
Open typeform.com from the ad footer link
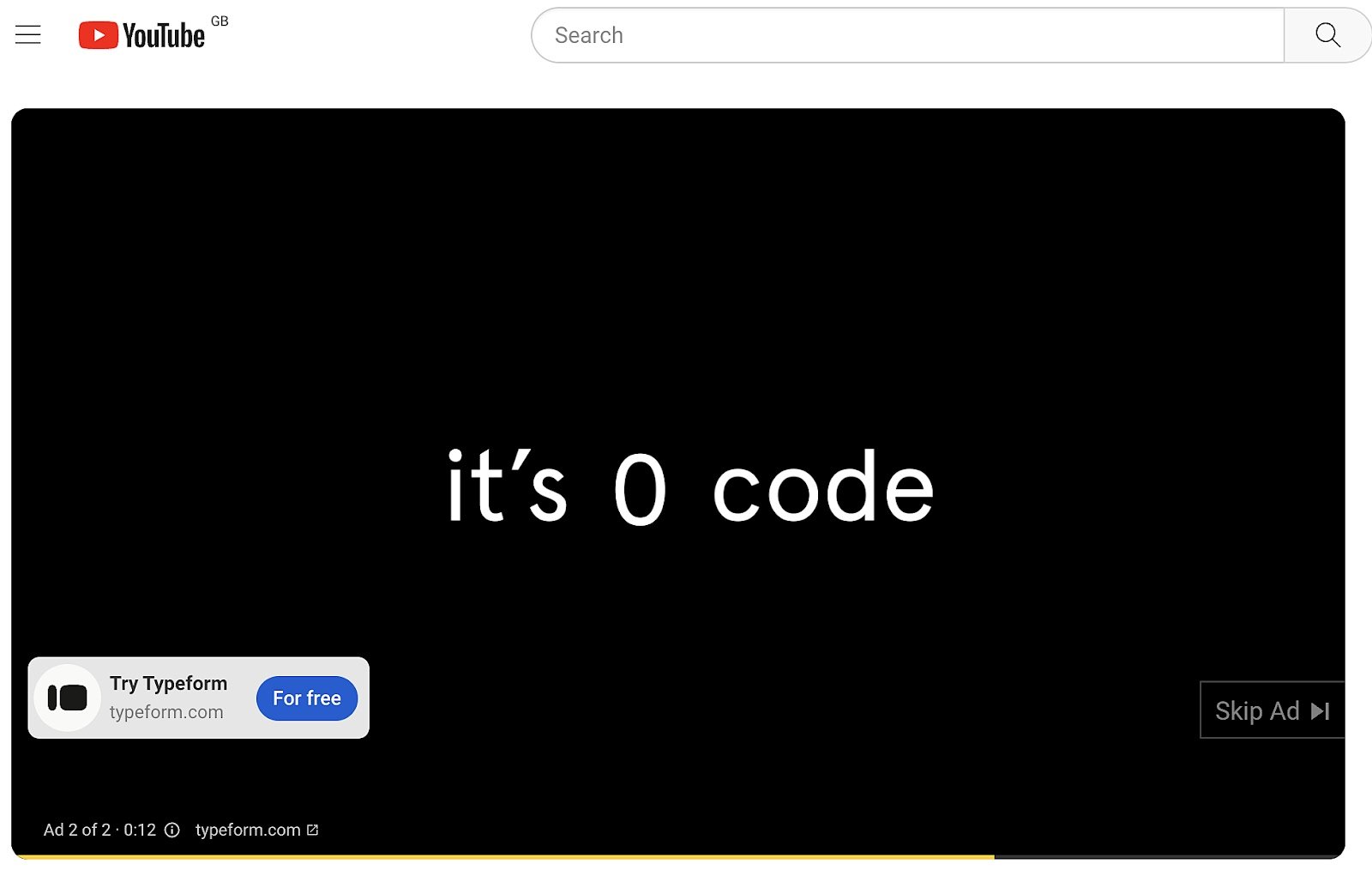[x=250, y=830]
